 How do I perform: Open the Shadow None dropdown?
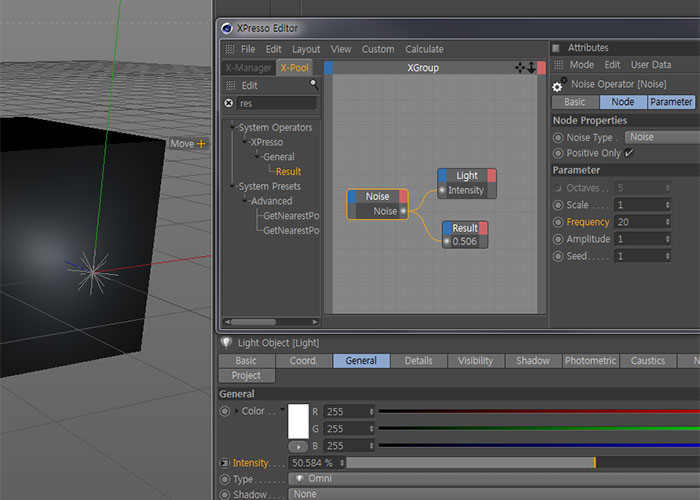point(494,494)
